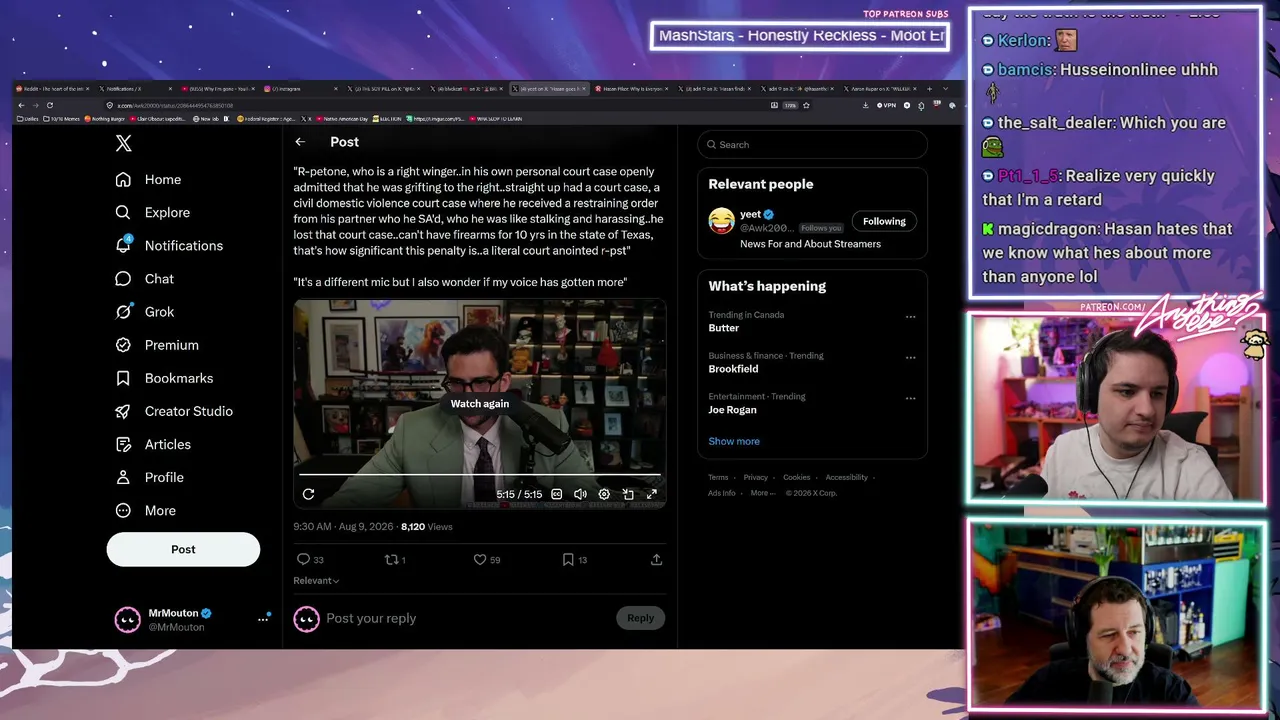1280x720 pixels.
Task: Switch to the Reddit browser tab
Action: pyautogui.click(x=54, y=89)
